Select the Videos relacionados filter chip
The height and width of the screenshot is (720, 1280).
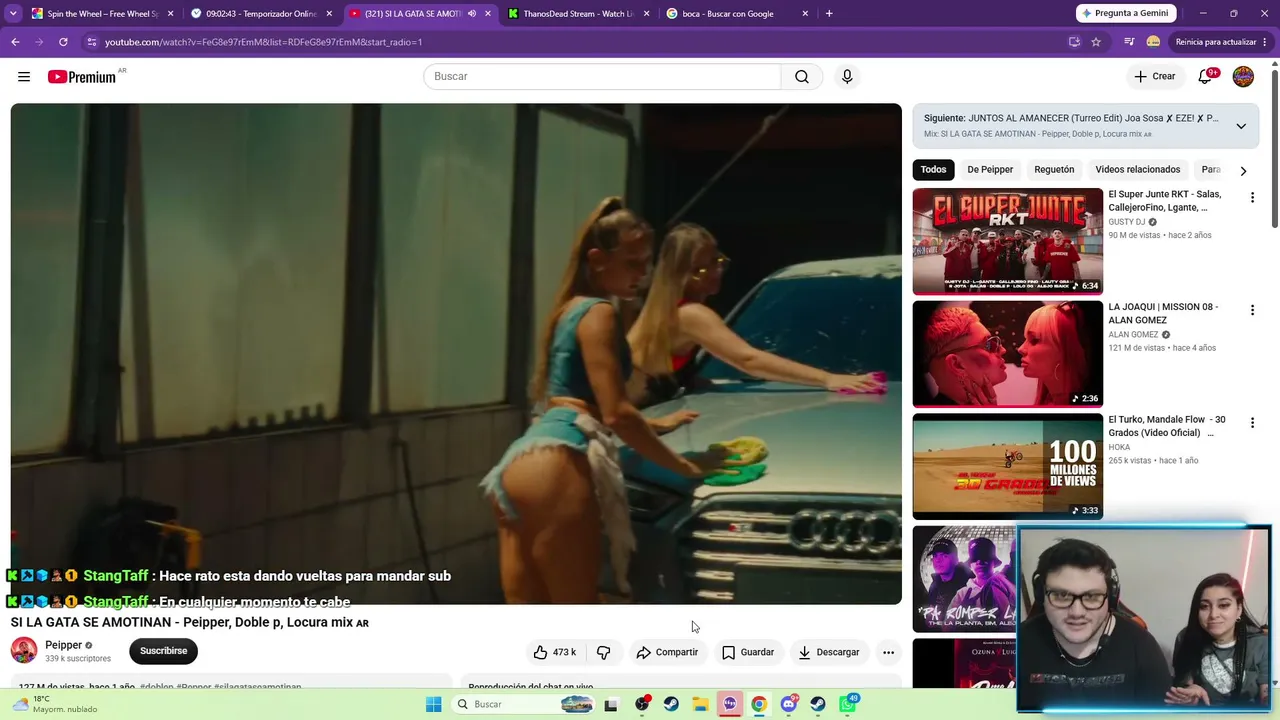[1137, 170]
